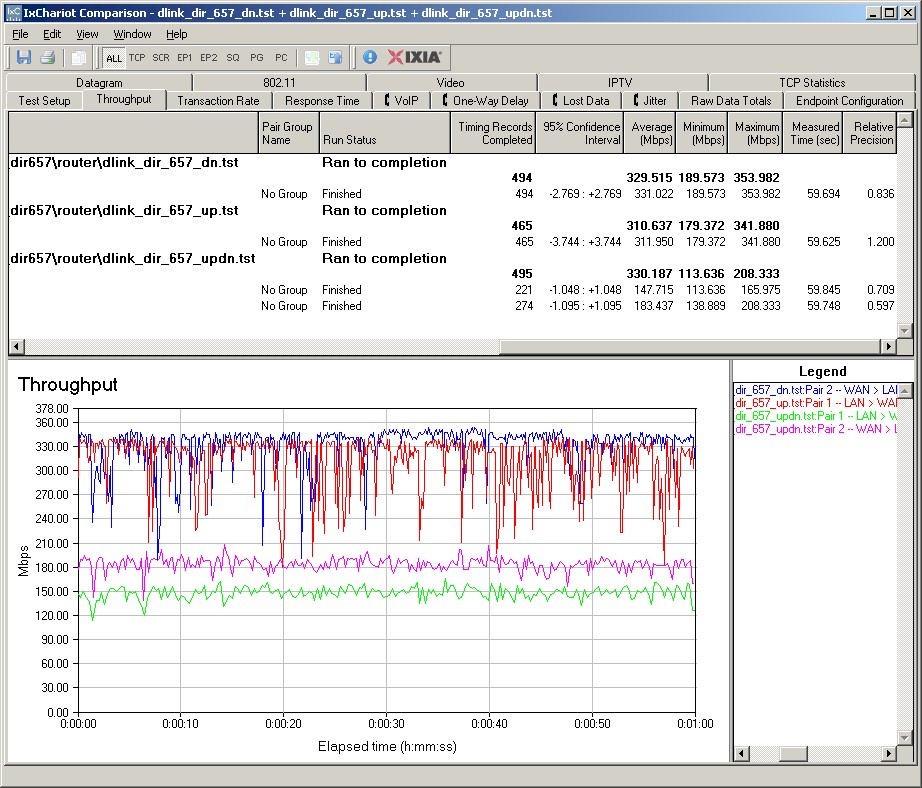Switch to the VoIP tab
Viewport: 922px width, 788px height.
point(402,101)
